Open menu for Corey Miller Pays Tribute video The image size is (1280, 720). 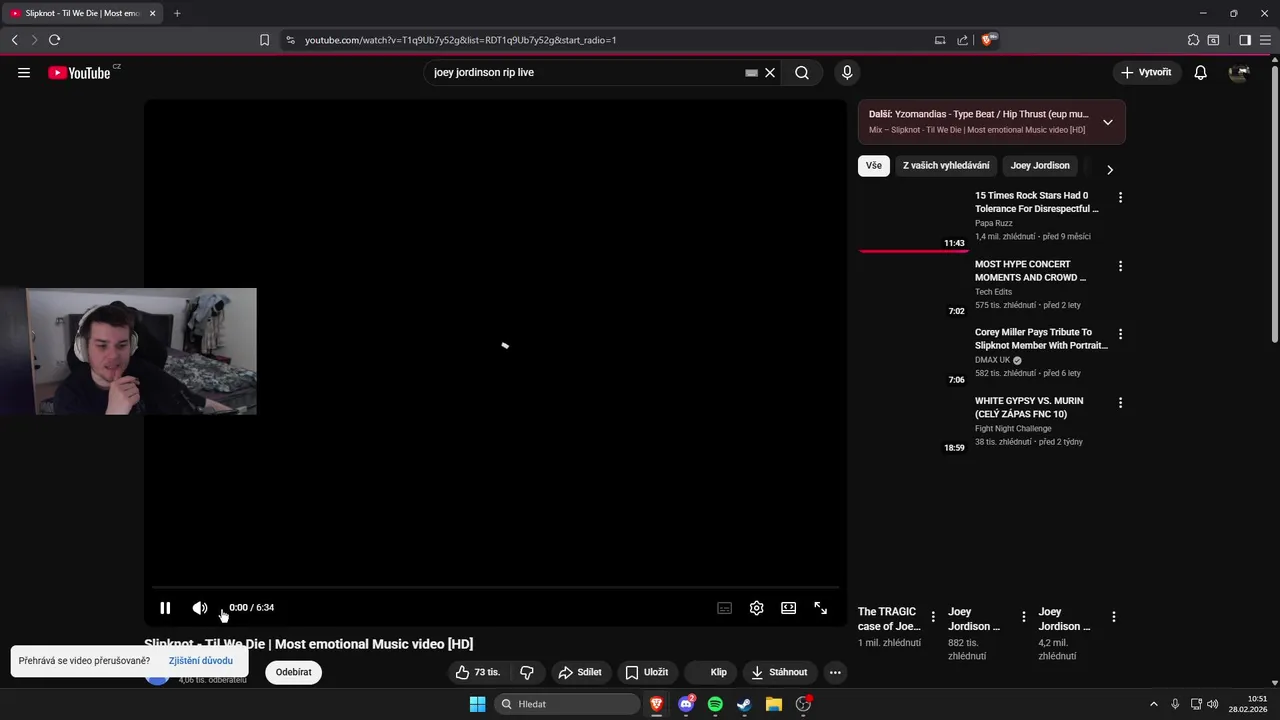pos(1120,334)
